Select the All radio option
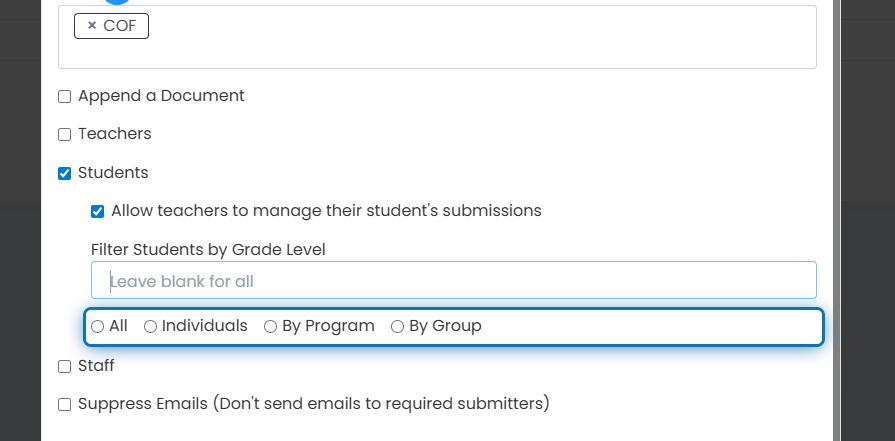895x441 pixels. [x=98, y=326]
